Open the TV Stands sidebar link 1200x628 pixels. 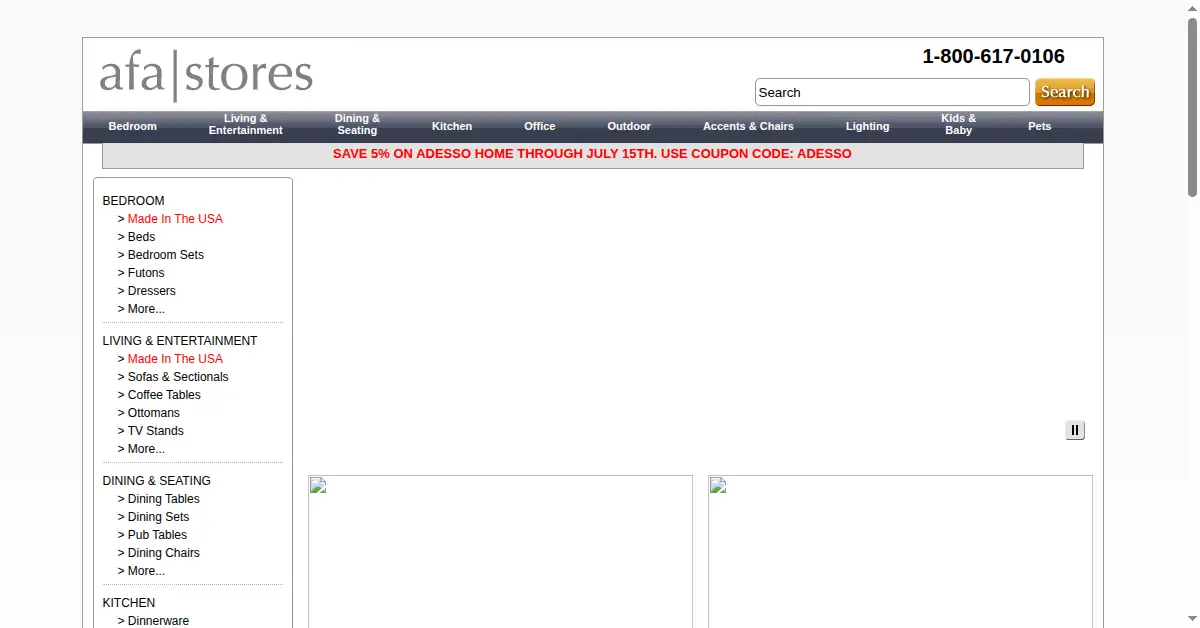pyautogui.click(x=155, y=431)
